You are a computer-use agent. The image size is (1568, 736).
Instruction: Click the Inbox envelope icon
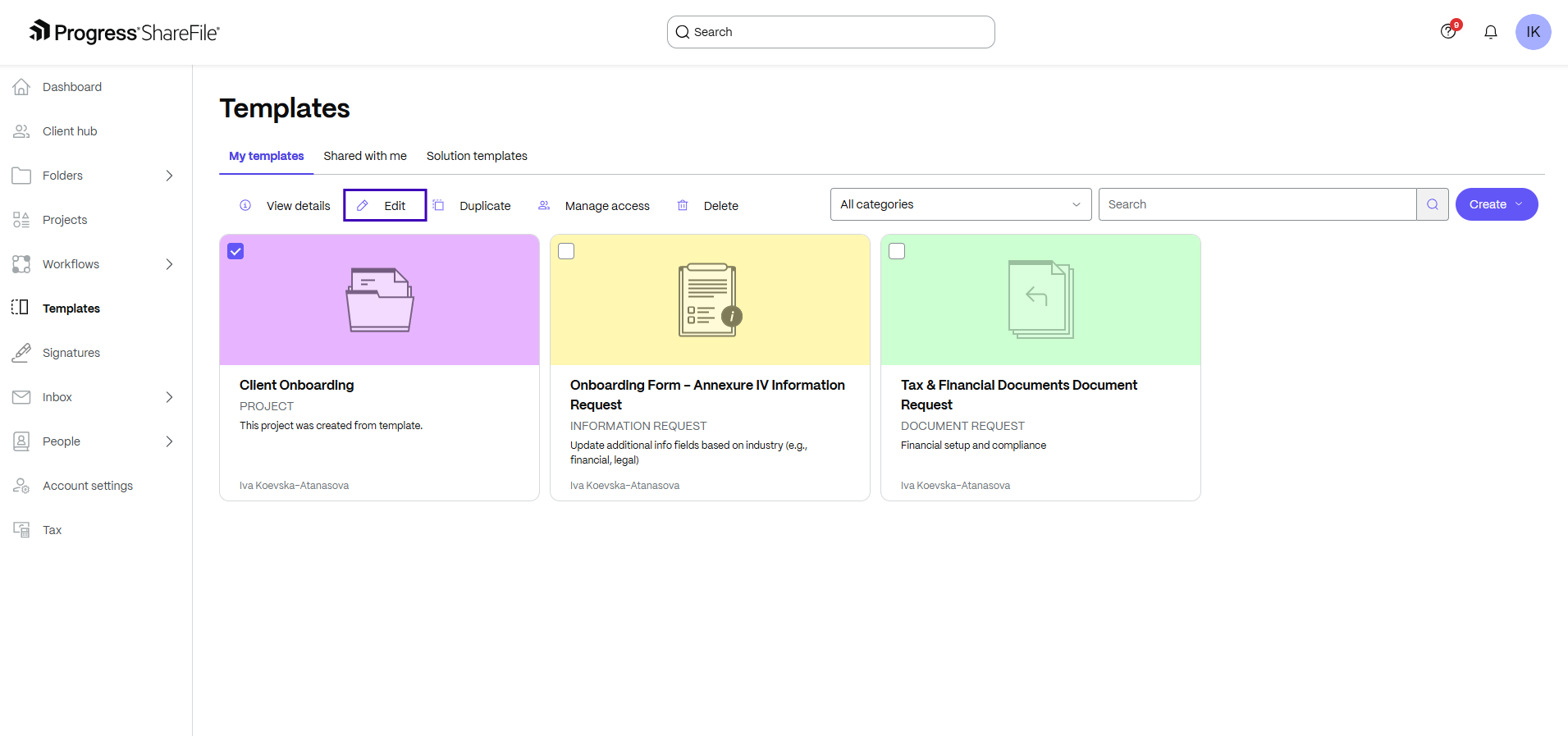point(21,397)
